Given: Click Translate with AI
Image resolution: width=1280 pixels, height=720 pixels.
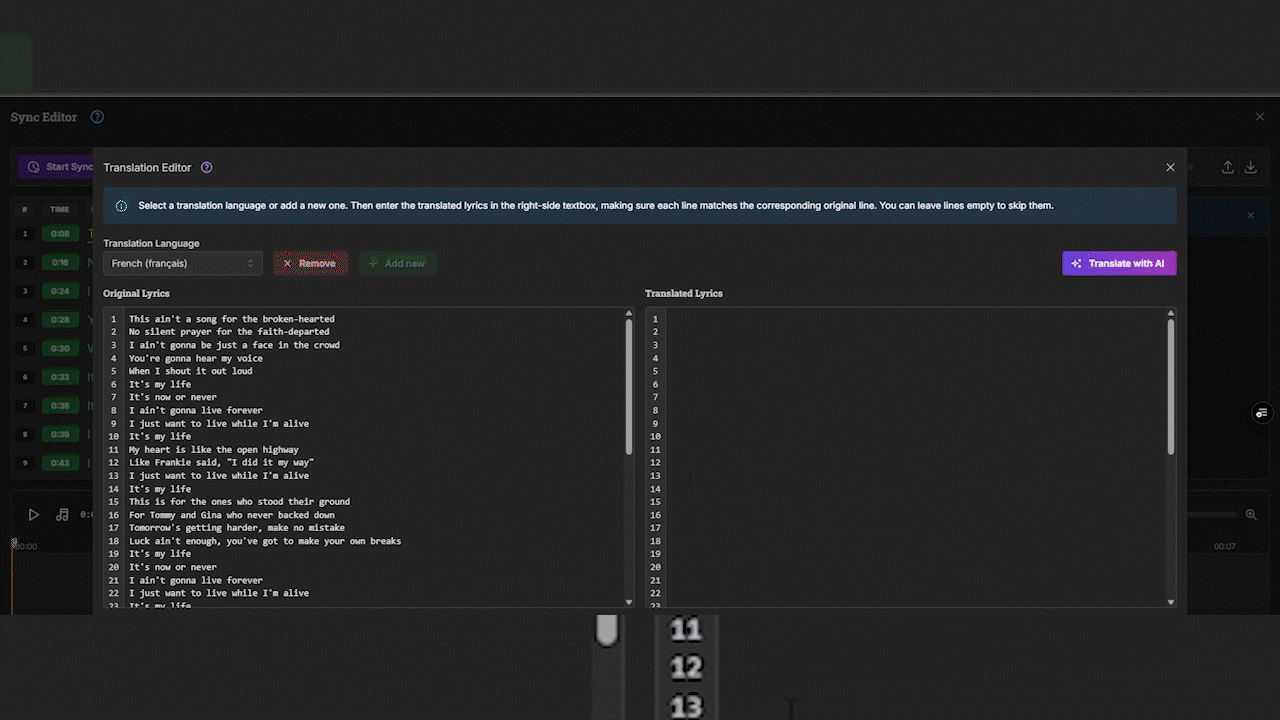Looking at the screenshot, I should (x=1119, y=263).
